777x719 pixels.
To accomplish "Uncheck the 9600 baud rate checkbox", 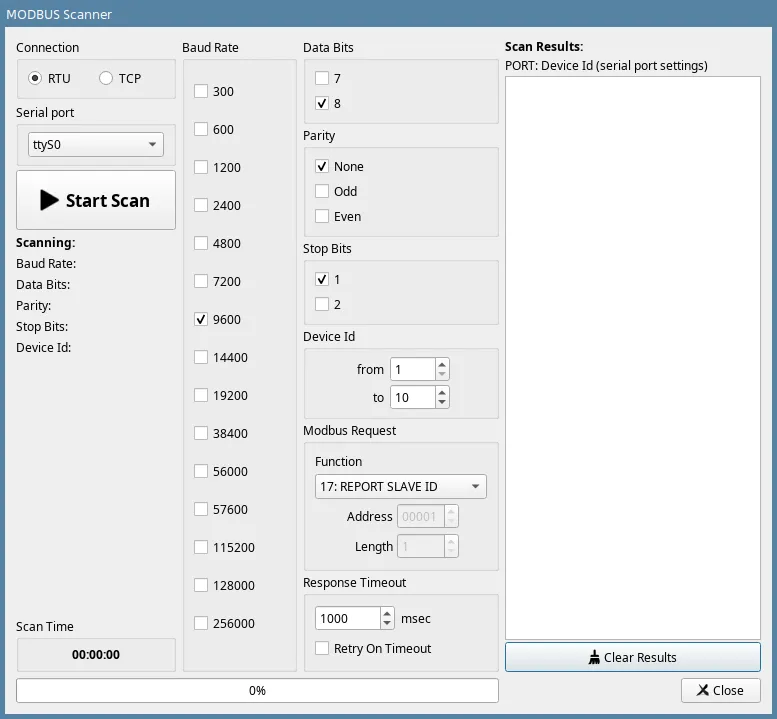I will coord(201,319).
